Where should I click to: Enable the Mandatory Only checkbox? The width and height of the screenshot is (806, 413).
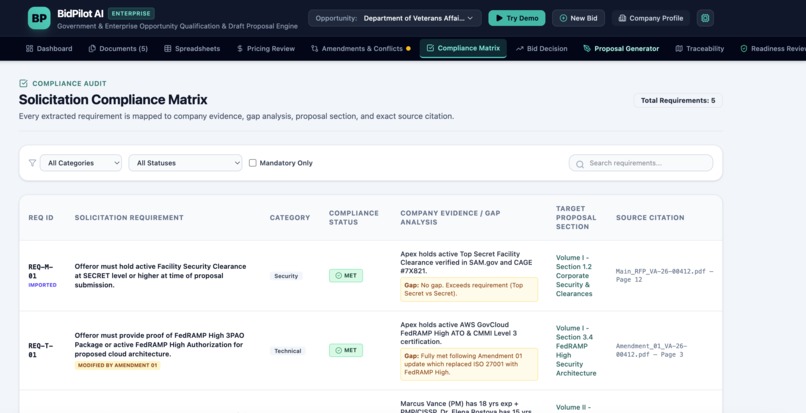(252, 163)
